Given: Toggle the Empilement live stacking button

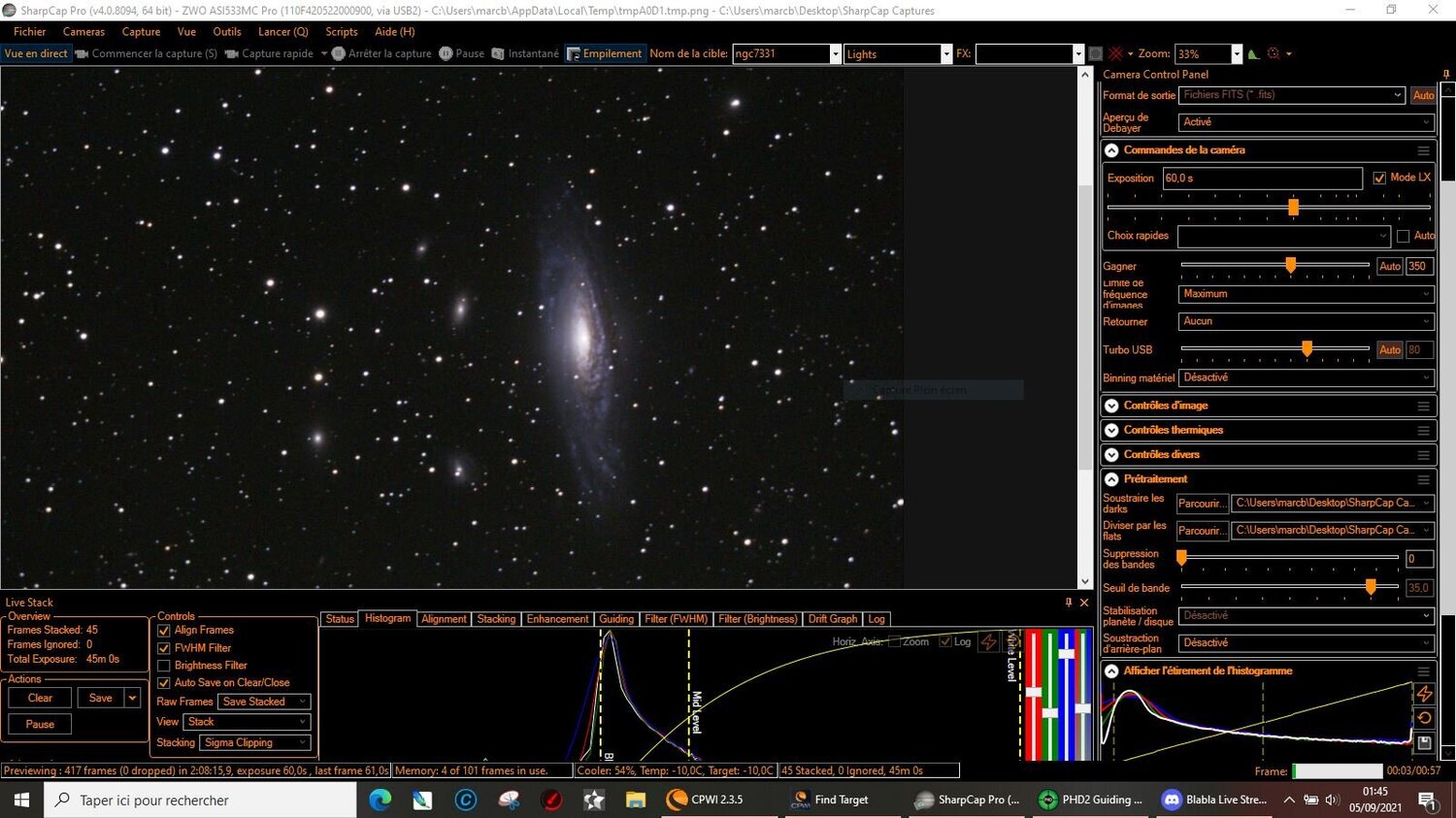Looking at the screenshot, I should pos(604,54).
